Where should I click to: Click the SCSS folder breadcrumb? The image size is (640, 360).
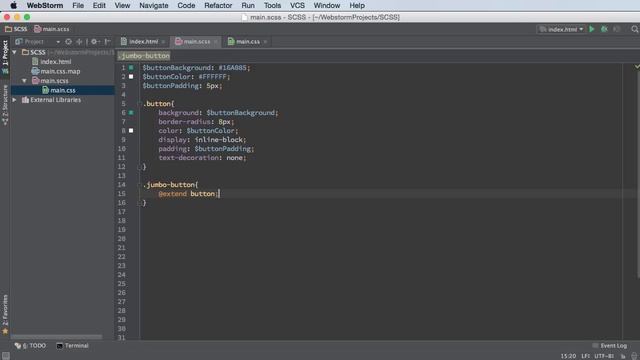point(16,29)
